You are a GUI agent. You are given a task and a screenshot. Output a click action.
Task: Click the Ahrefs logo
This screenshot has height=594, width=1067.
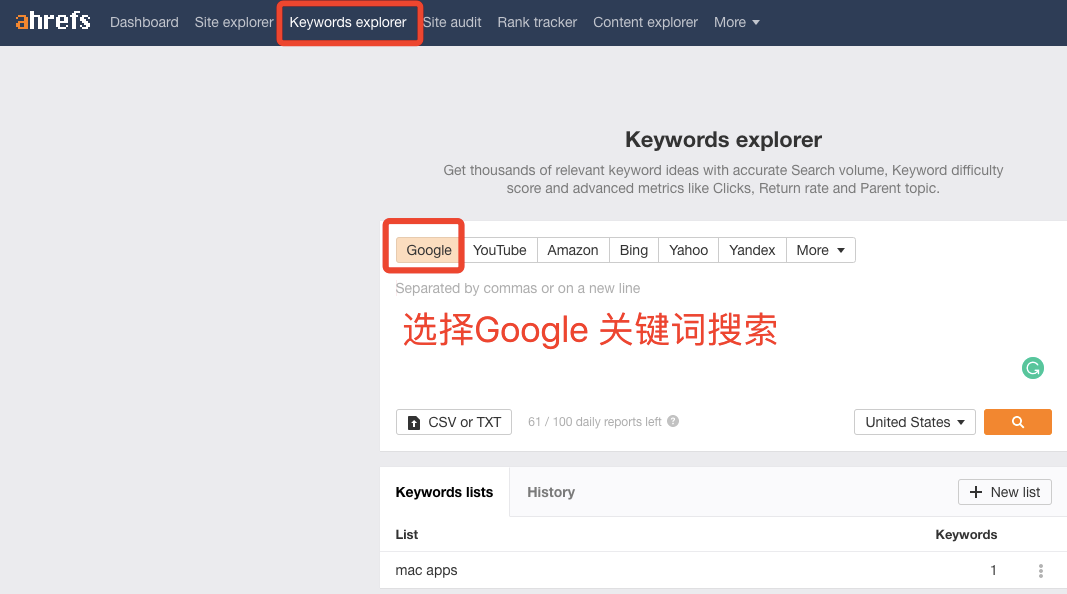pos(52,21)
